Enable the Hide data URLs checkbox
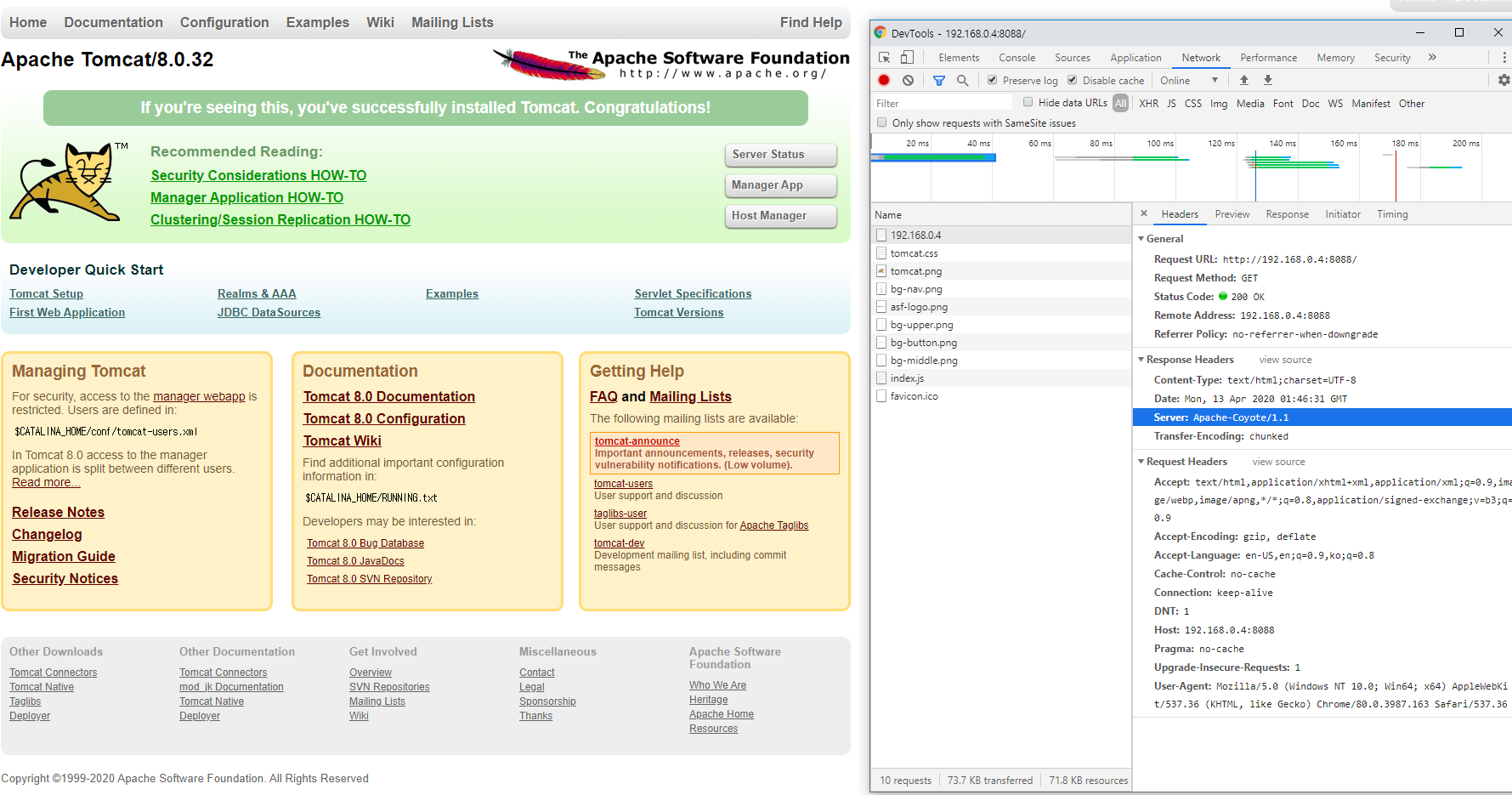The height and width of the screenshot is (795, 1512). pos(1028,102)
